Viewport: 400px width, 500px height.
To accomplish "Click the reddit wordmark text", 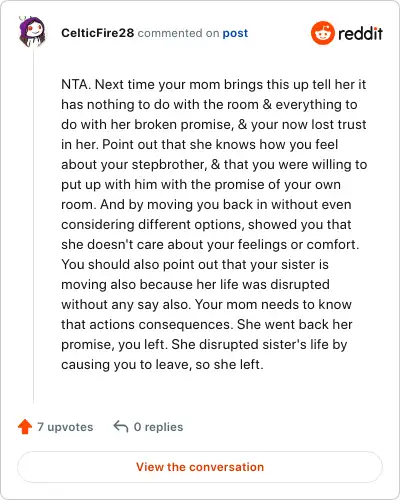I will tap(360, 34).
